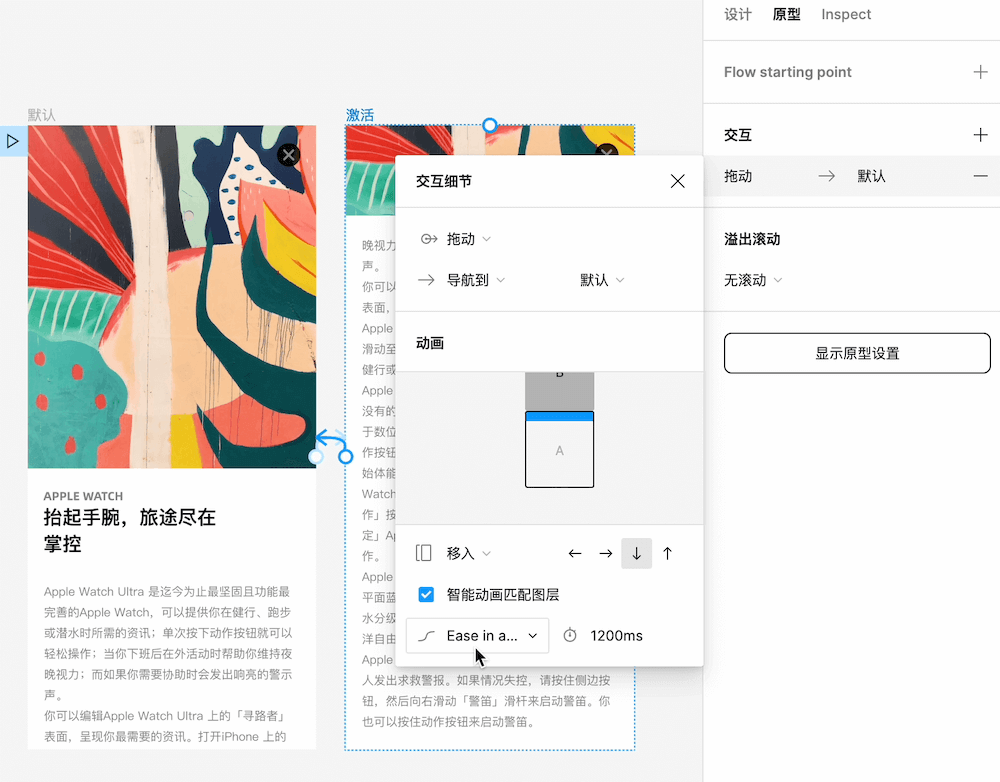This screenshot has height=782, width=1000.
Task: Click the X icon on the Apple Watch artwork
Action: tap(288, 154)
